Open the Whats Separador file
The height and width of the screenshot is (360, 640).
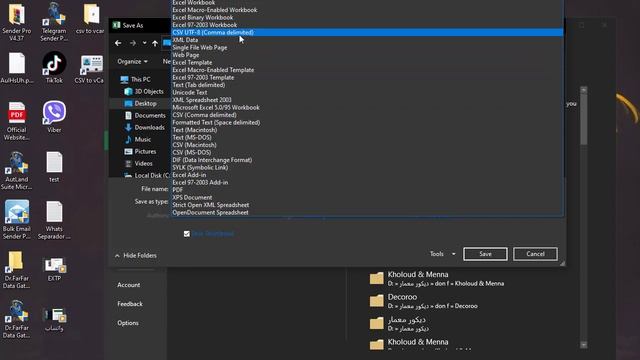coord(54,220)
